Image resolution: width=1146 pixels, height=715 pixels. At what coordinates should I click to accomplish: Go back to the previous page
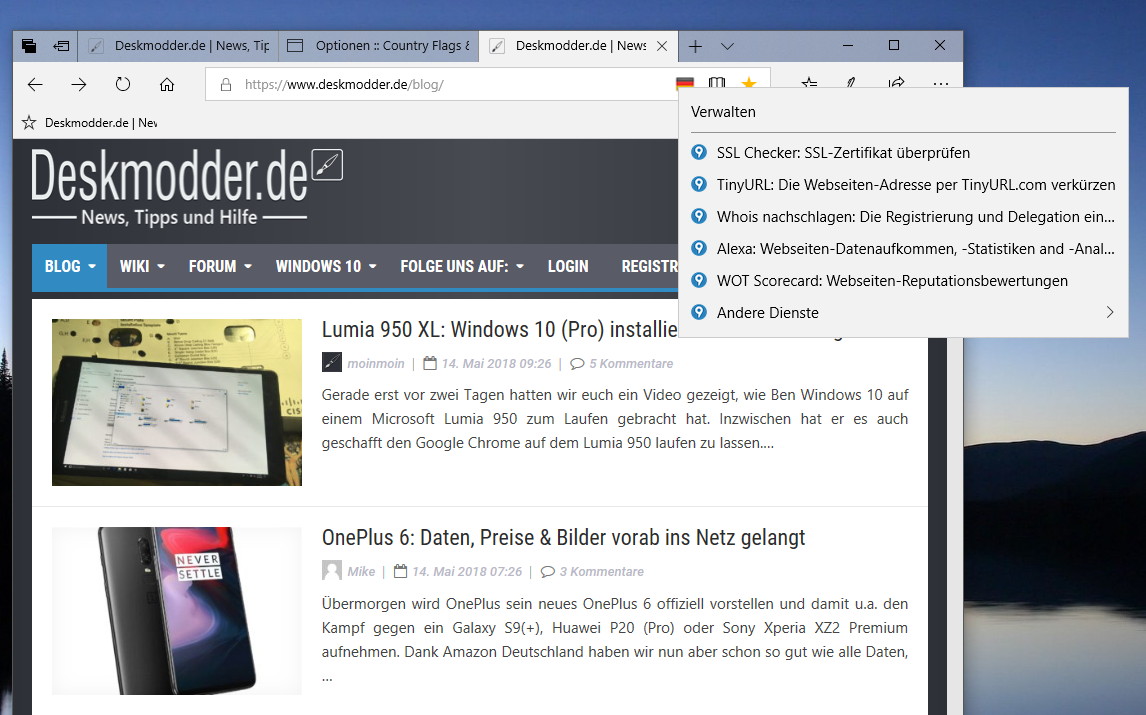coord(35,85)
